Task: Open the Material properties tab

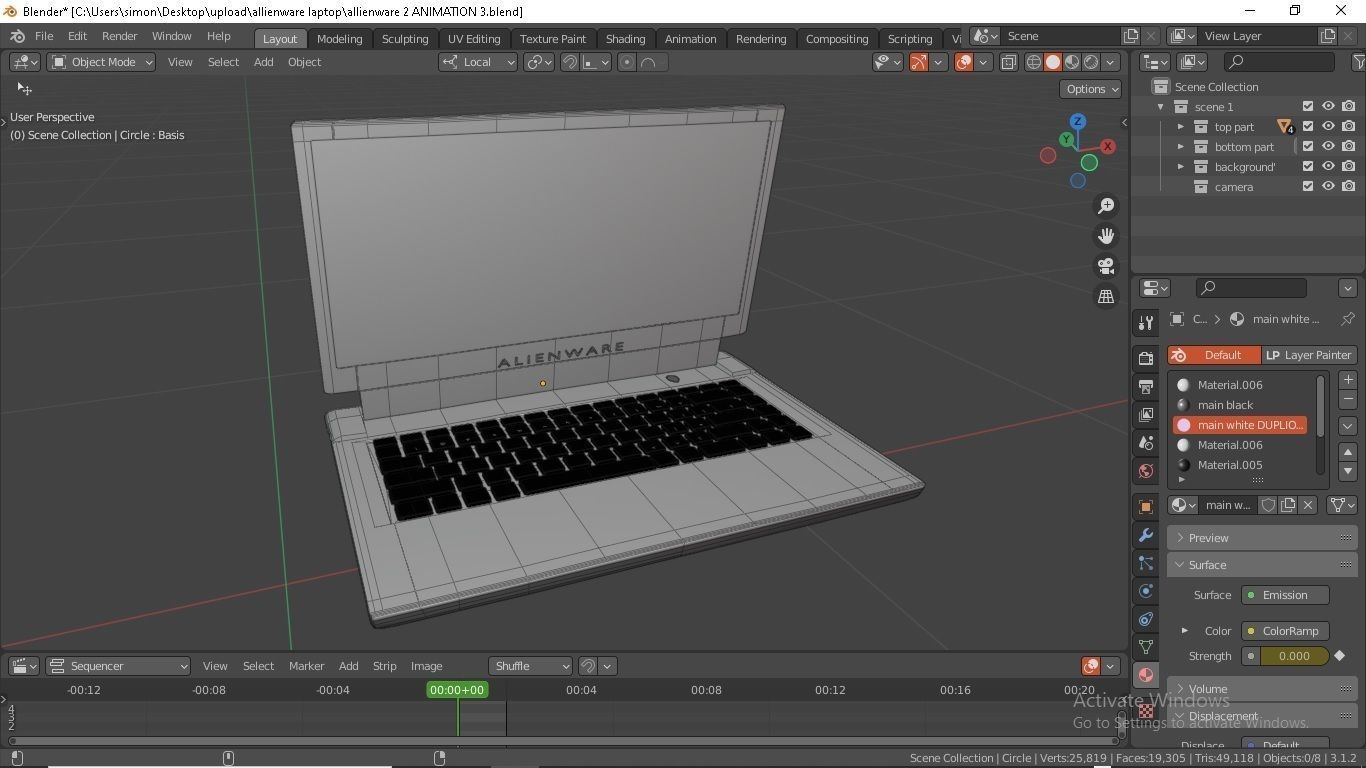Action: [1146, 675]
